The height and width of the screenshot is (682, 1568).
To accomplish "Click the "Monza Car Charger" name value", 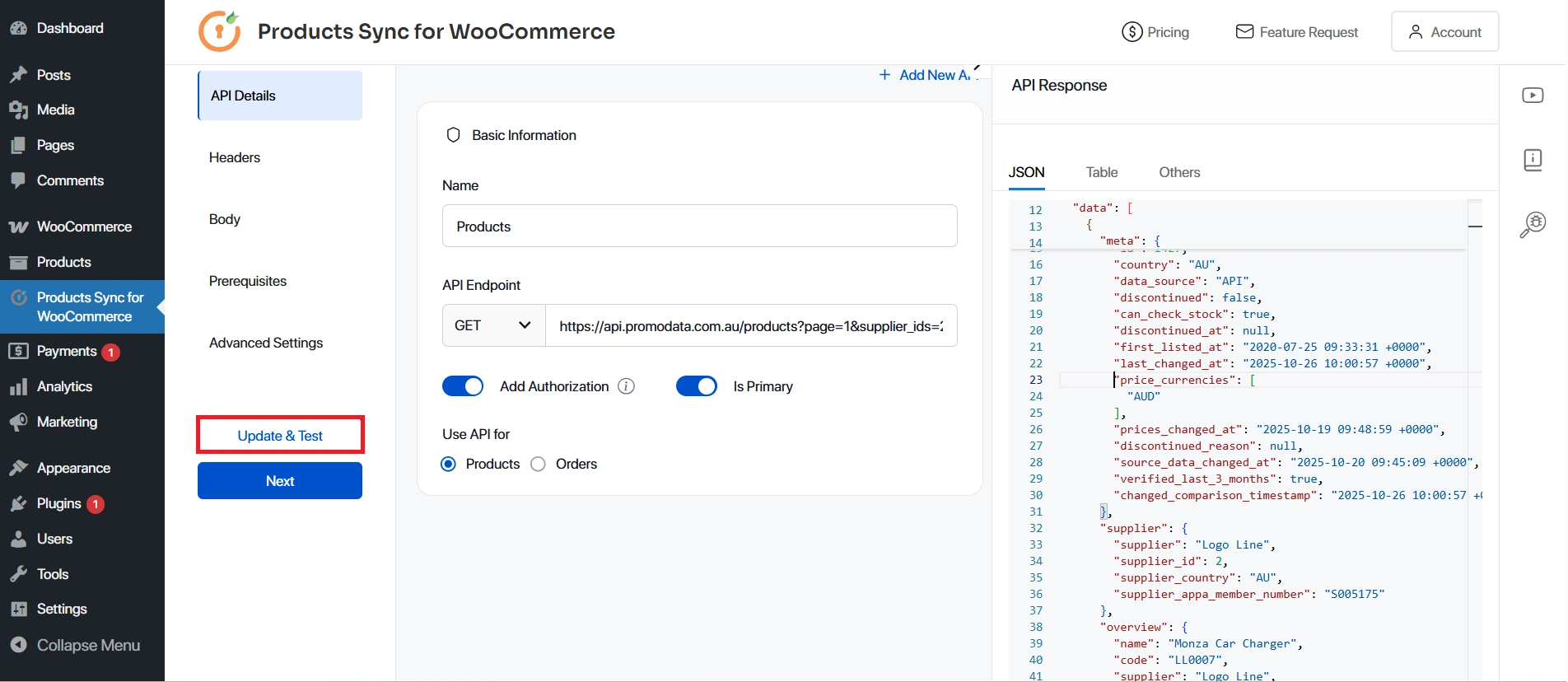I will click(x=1232, y=643).
